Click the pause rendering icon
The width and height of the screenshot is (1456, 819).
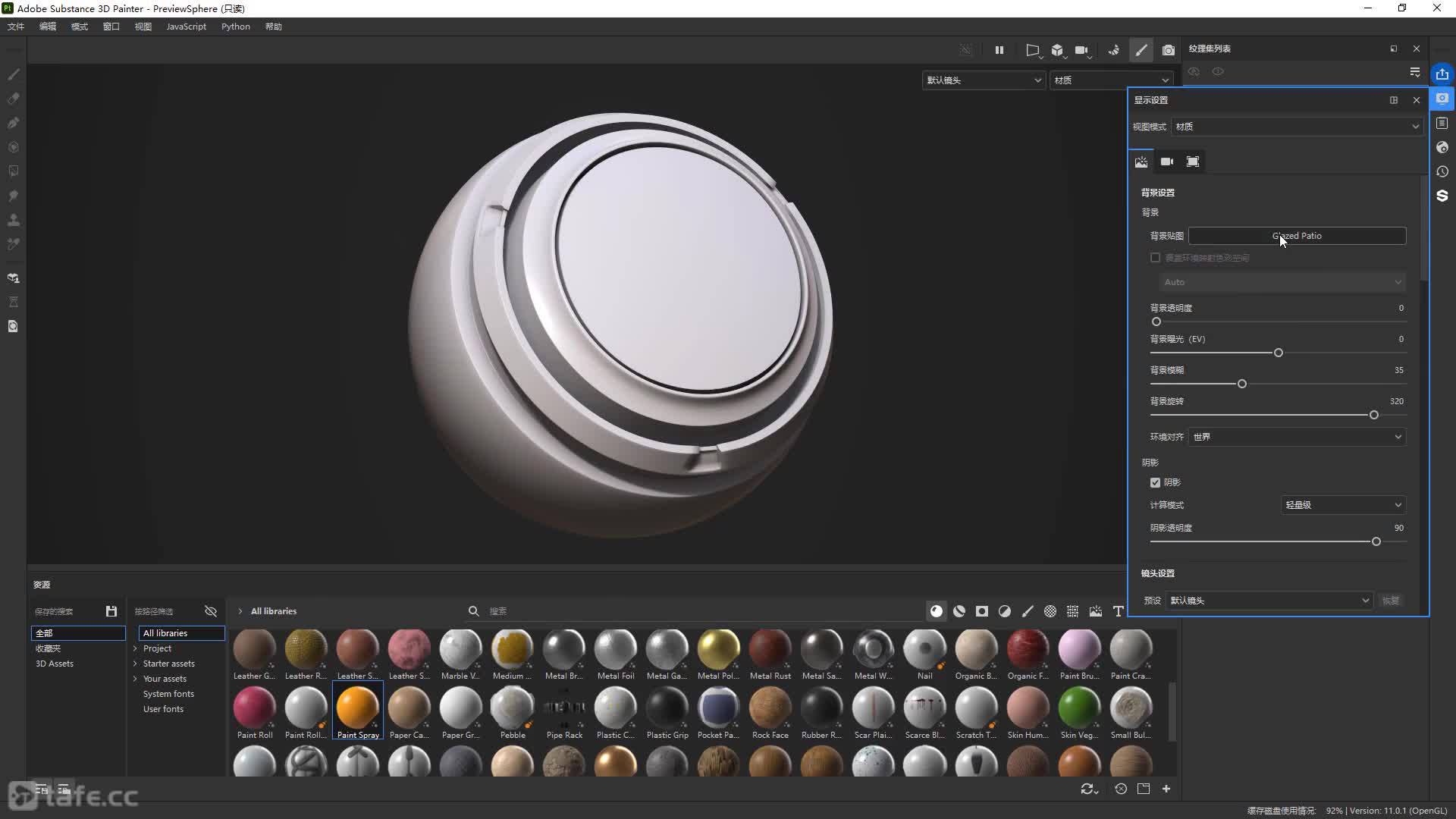(999, 50)
